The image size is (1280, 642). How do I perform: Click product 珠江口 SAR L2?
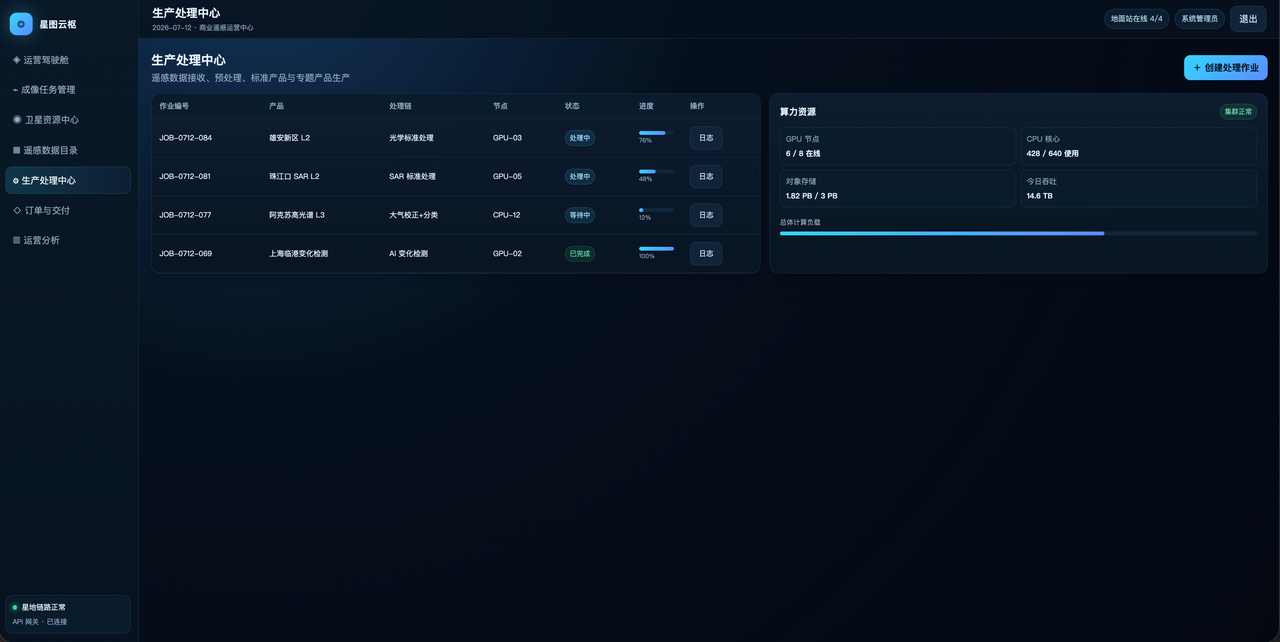(x=294, y=176)
